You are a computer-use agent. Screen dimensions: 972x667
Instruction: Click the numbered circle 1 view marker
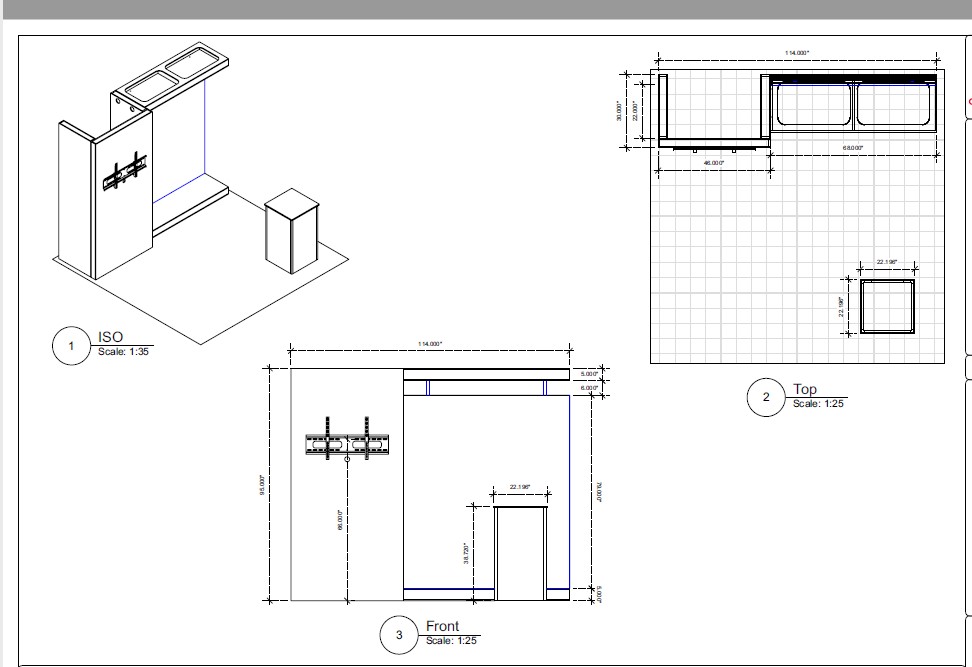click(x=71, y=347)
